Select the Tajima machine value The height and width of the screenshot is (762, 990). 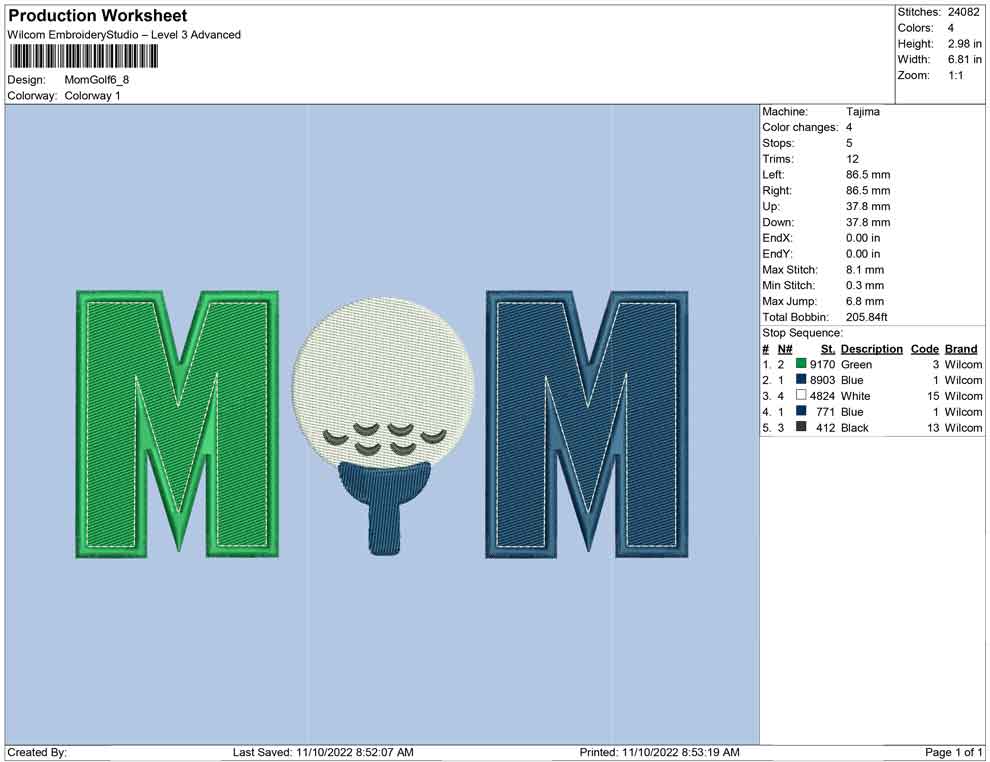863,112
